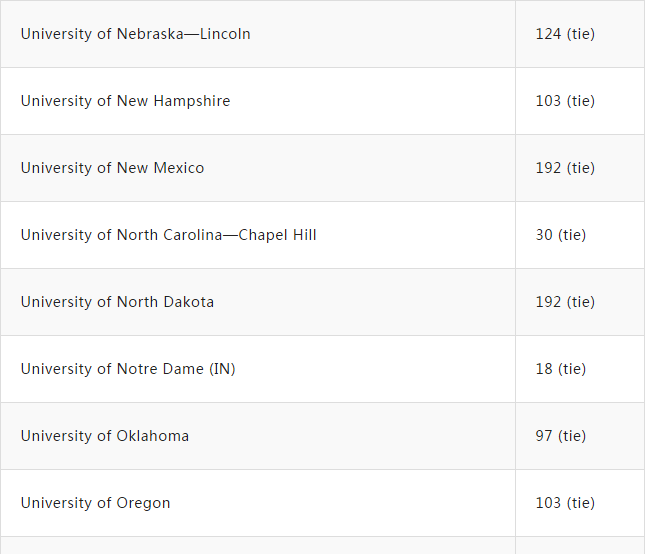Select New Hampshire's 103 (tie) rank cell

[565, 101]
